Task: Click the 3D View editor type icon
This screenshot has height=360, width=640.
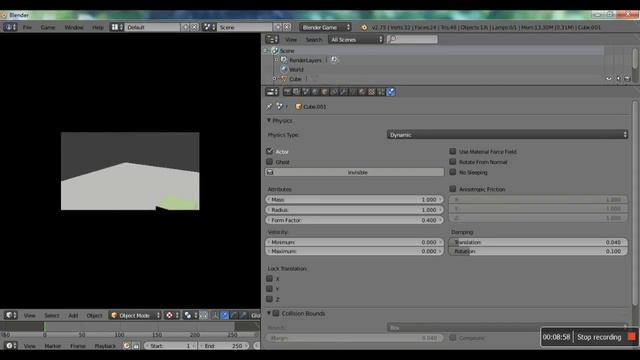Action: coord(10,315)
